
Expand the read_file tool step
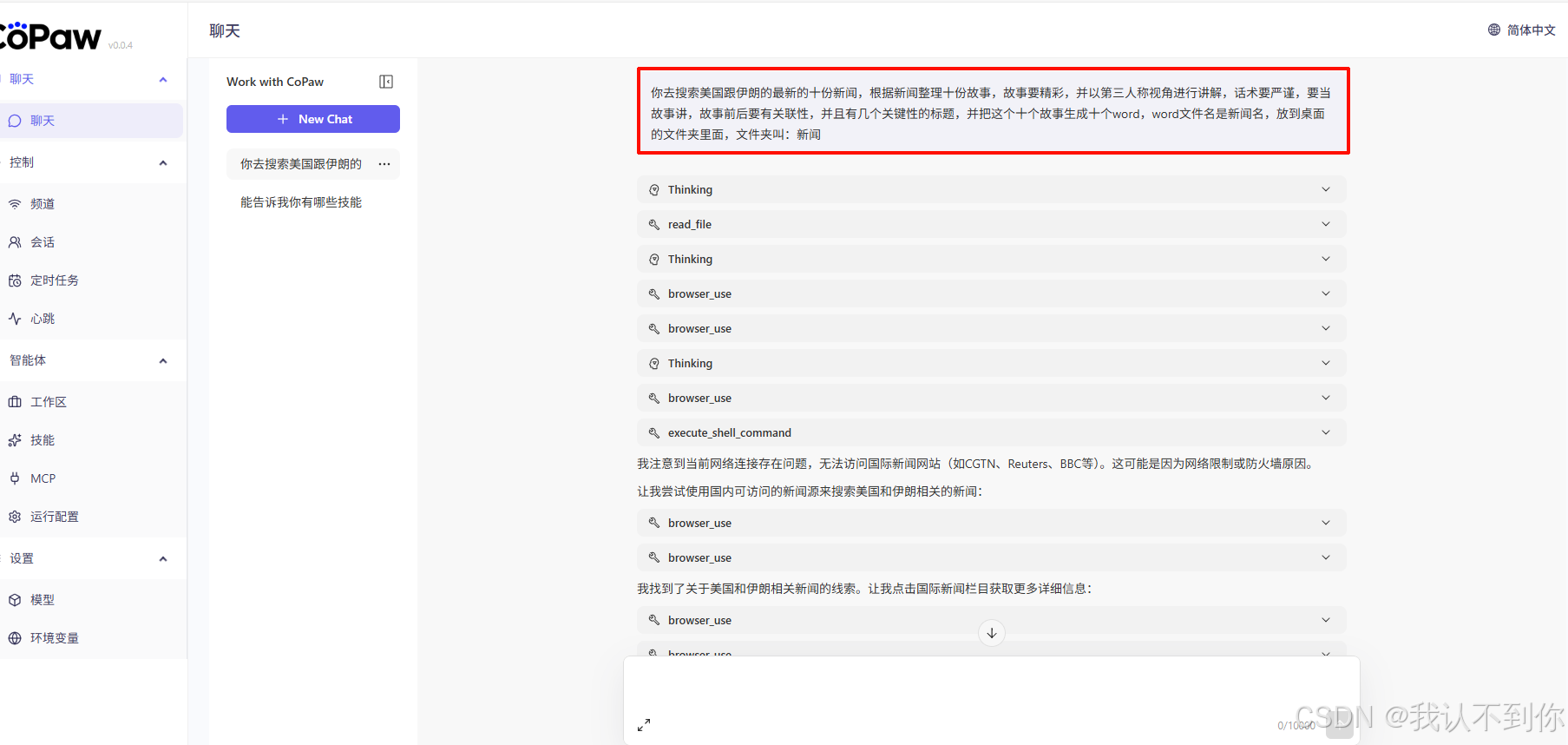[991, 224]
